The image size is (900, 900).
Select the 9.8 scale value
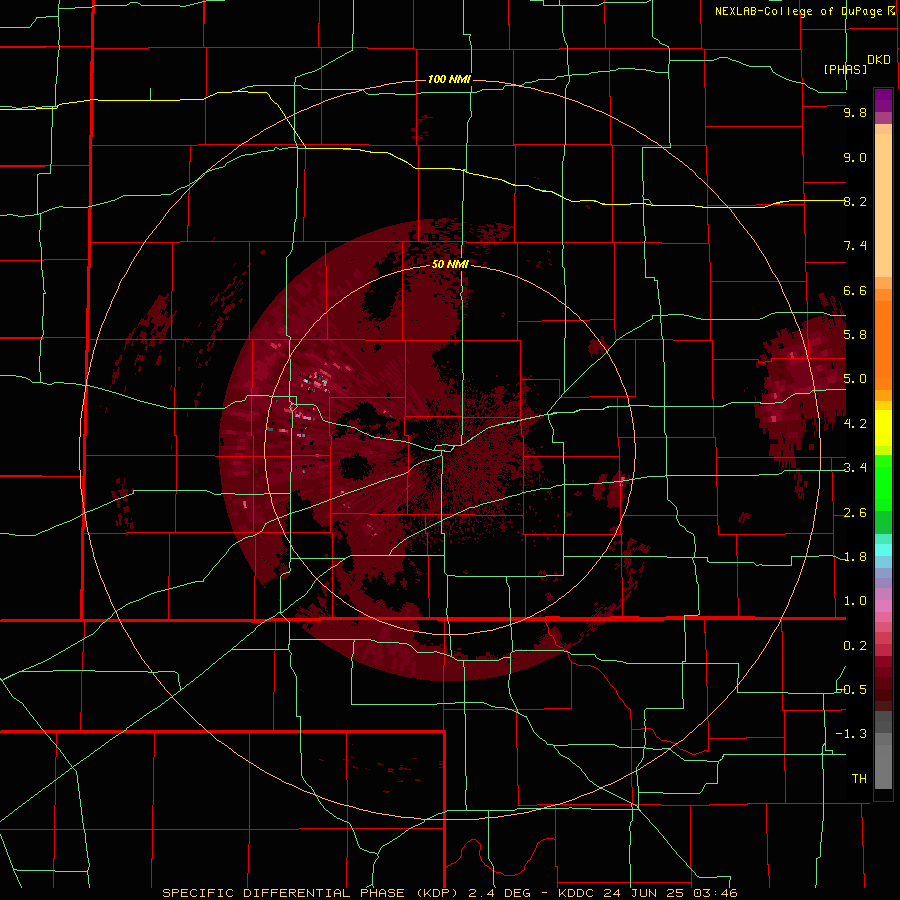pos(855,112)
